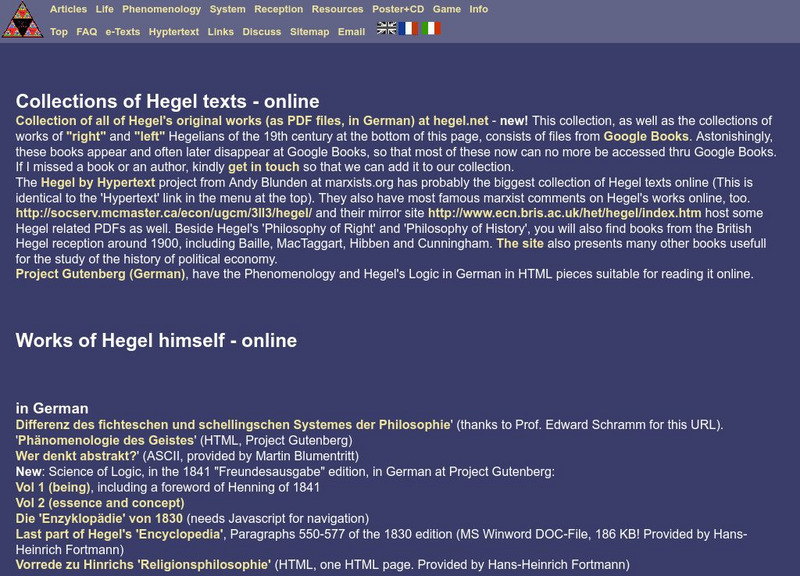Follow the "right" Hegelians link
The width and height of the screenshot is (800, 576).
point(86,136)
